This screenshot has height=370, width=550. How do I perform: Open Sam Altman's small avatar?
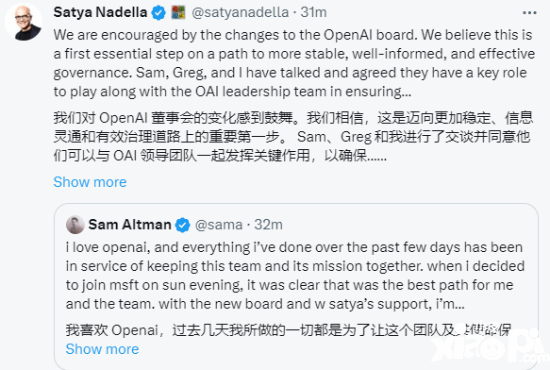(x=75, y=224)
